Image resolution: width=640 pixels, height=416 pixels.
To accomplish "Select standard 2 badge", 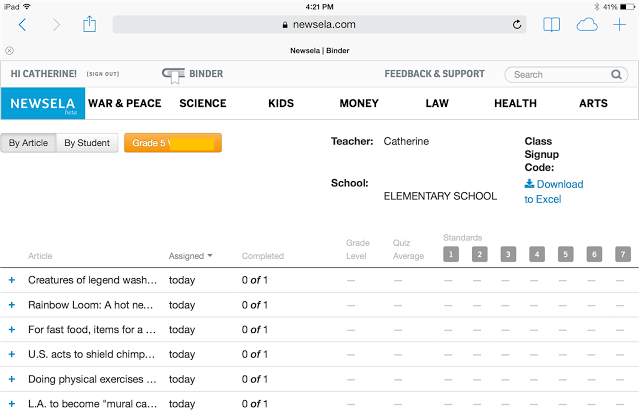I will click(x=480, y=254).
